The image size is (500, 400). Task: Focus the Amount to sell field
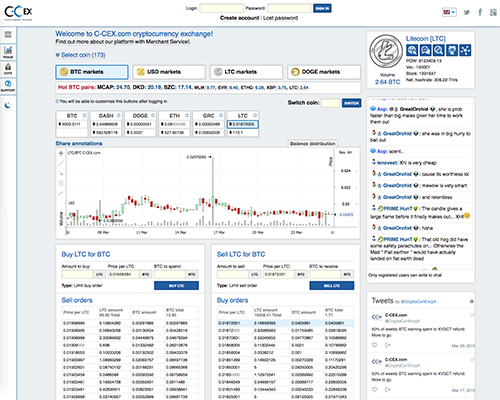[x=233, y=274]
